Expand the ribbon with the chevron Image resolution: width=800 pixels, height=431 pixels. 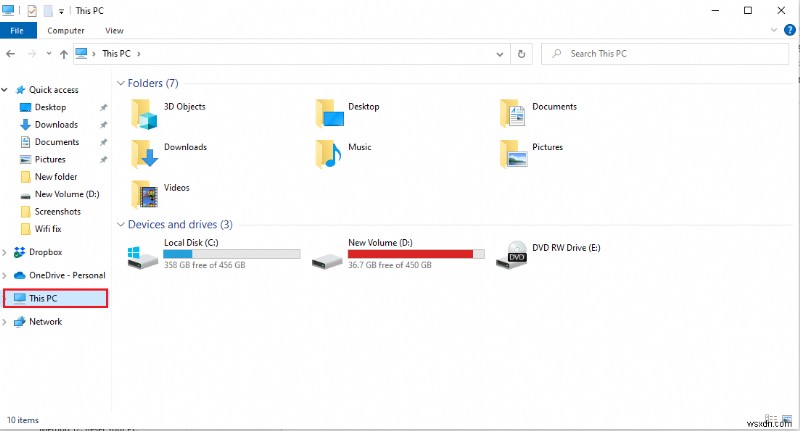point(773,30)
